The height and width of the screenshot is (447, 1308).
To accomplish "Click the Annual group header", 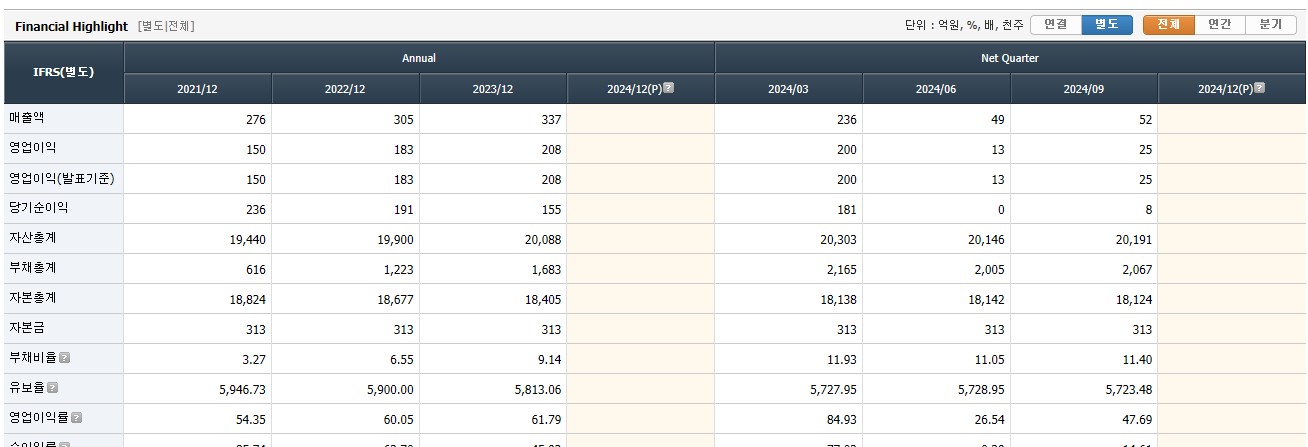I will [x=419, y=58].
